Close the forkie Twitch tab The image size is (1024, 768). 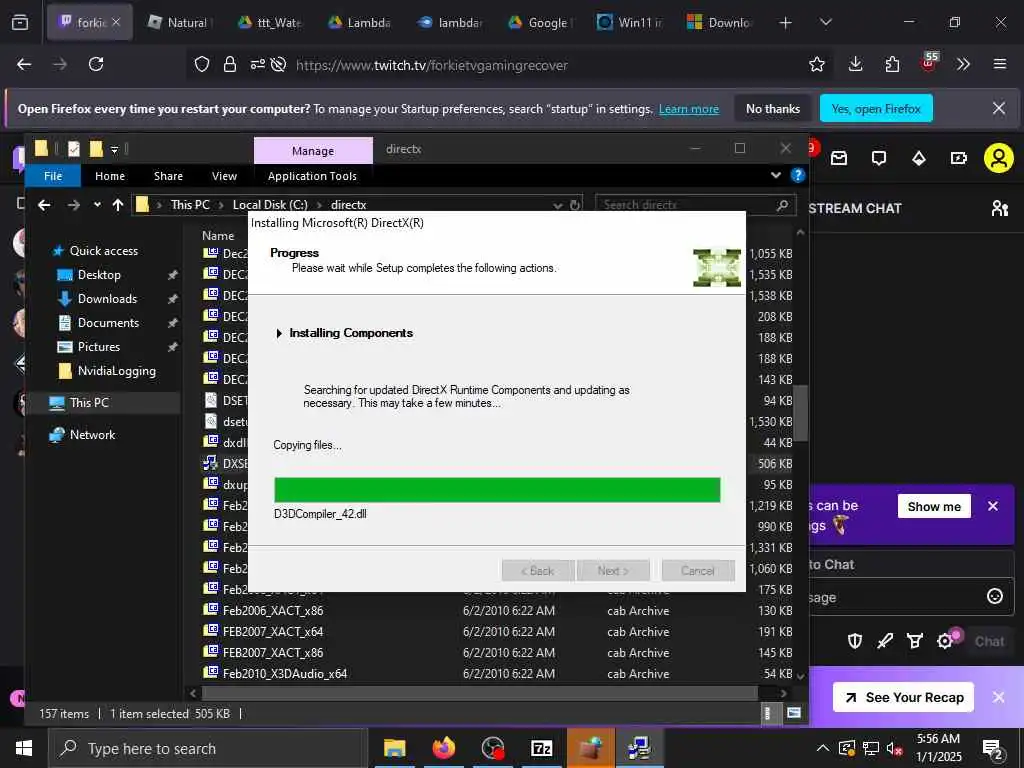click(x=116, y=22)
